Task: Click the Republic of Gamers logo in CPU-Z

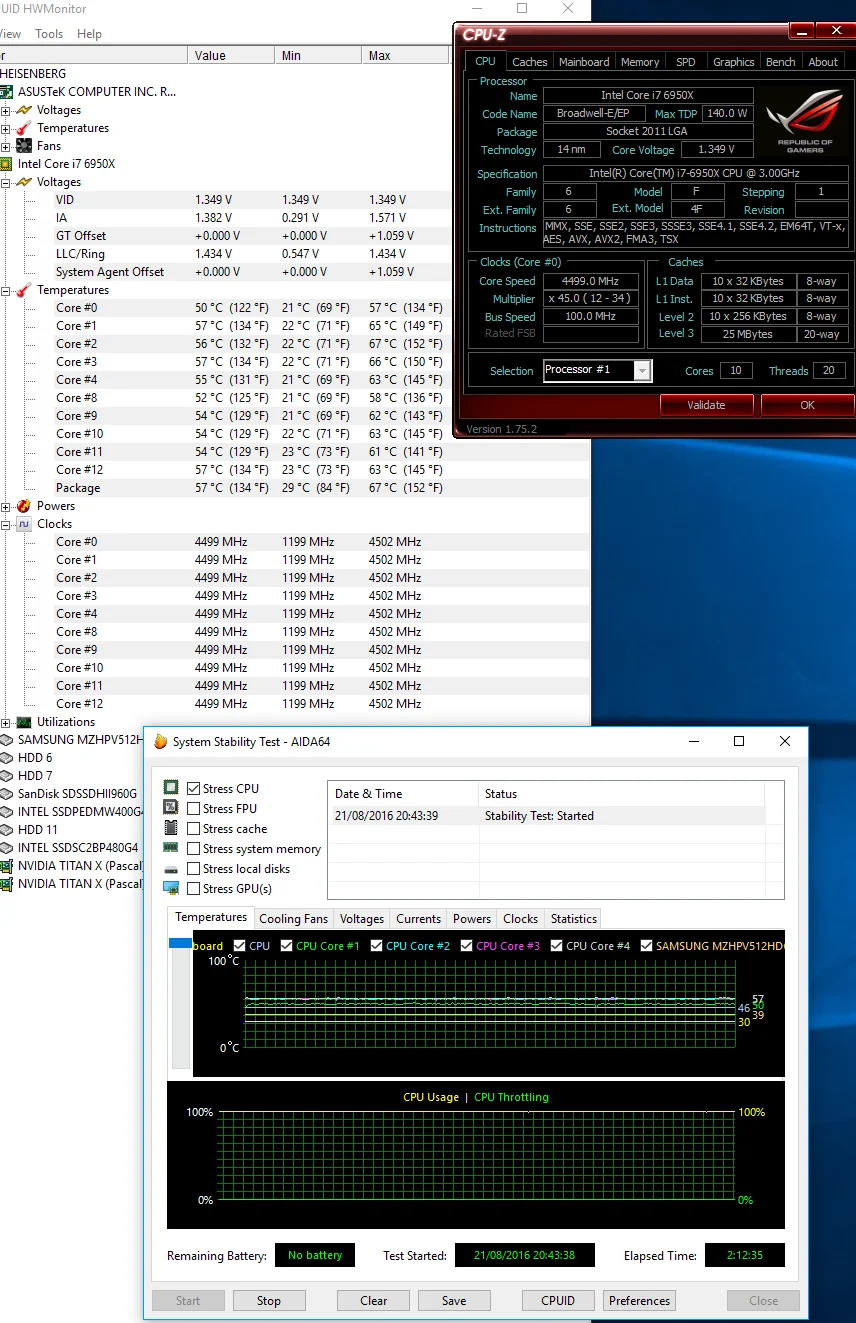Action: 804,122
